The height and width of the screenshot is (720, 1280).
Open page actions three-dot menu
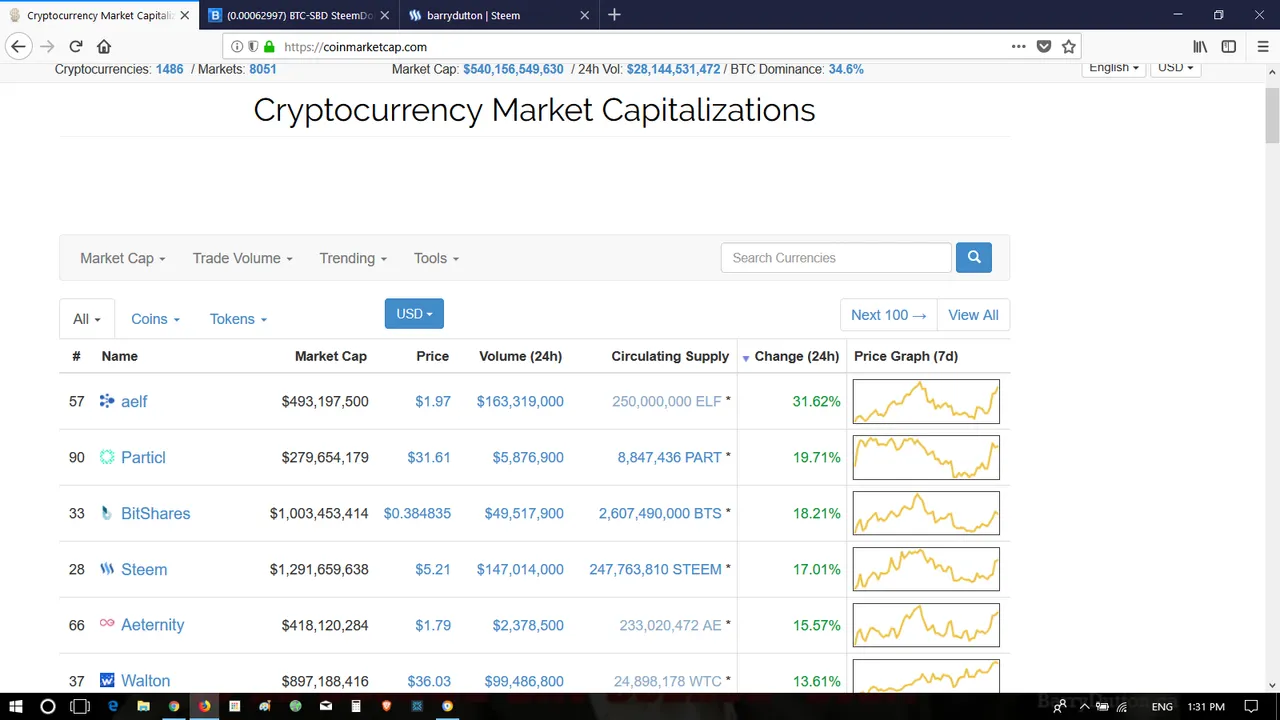pyautogui.click(x=1018, y=46)
